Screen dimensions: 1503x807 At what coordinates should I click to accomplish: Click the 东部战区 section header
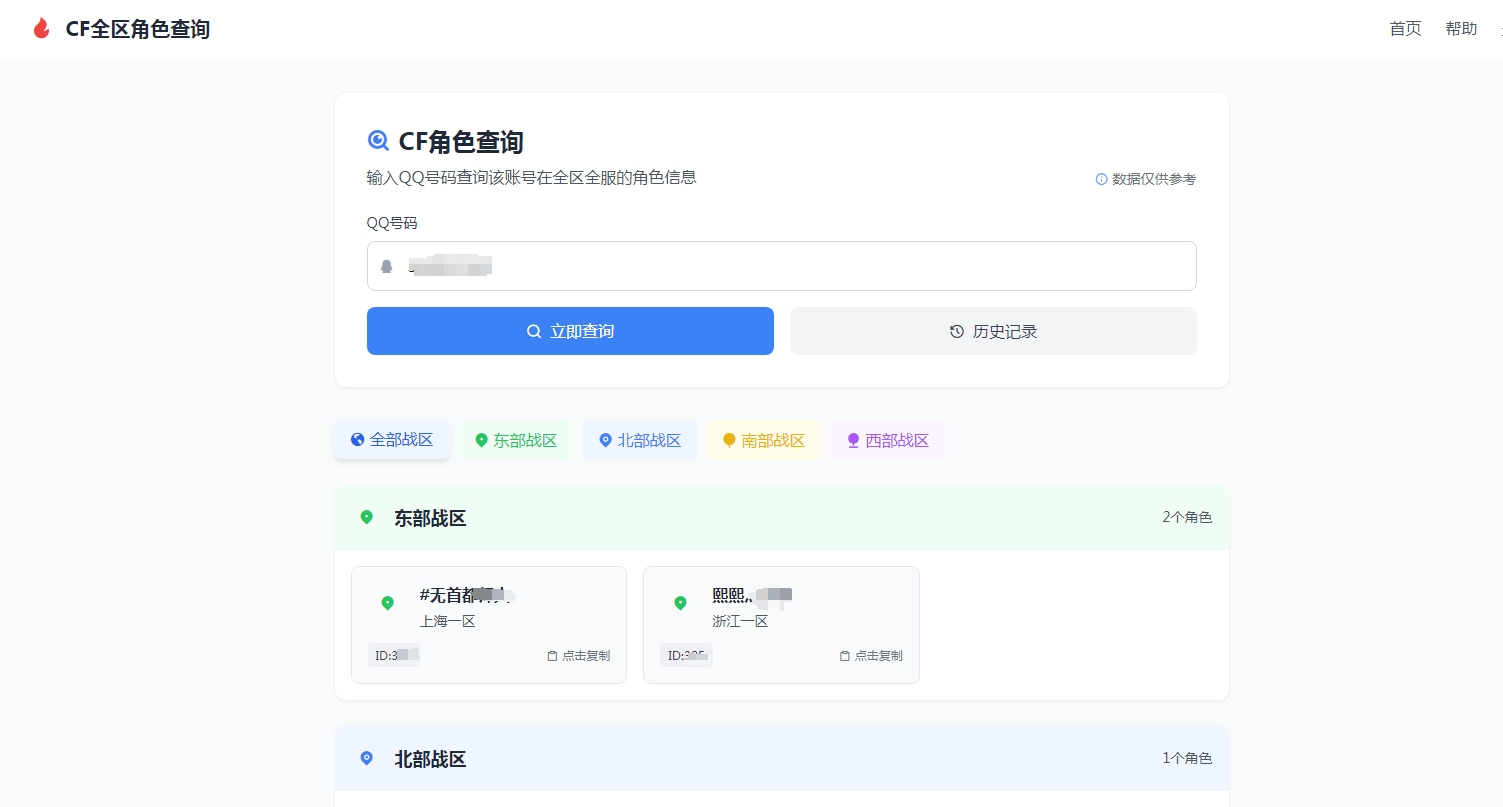click(x=781, y=518)
